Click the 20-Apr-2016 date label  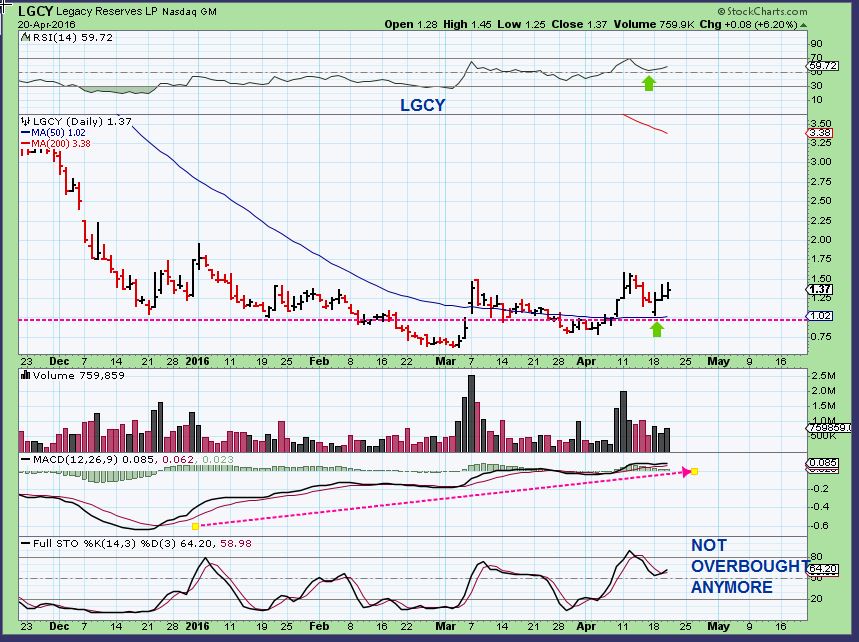tap(47, 25)
